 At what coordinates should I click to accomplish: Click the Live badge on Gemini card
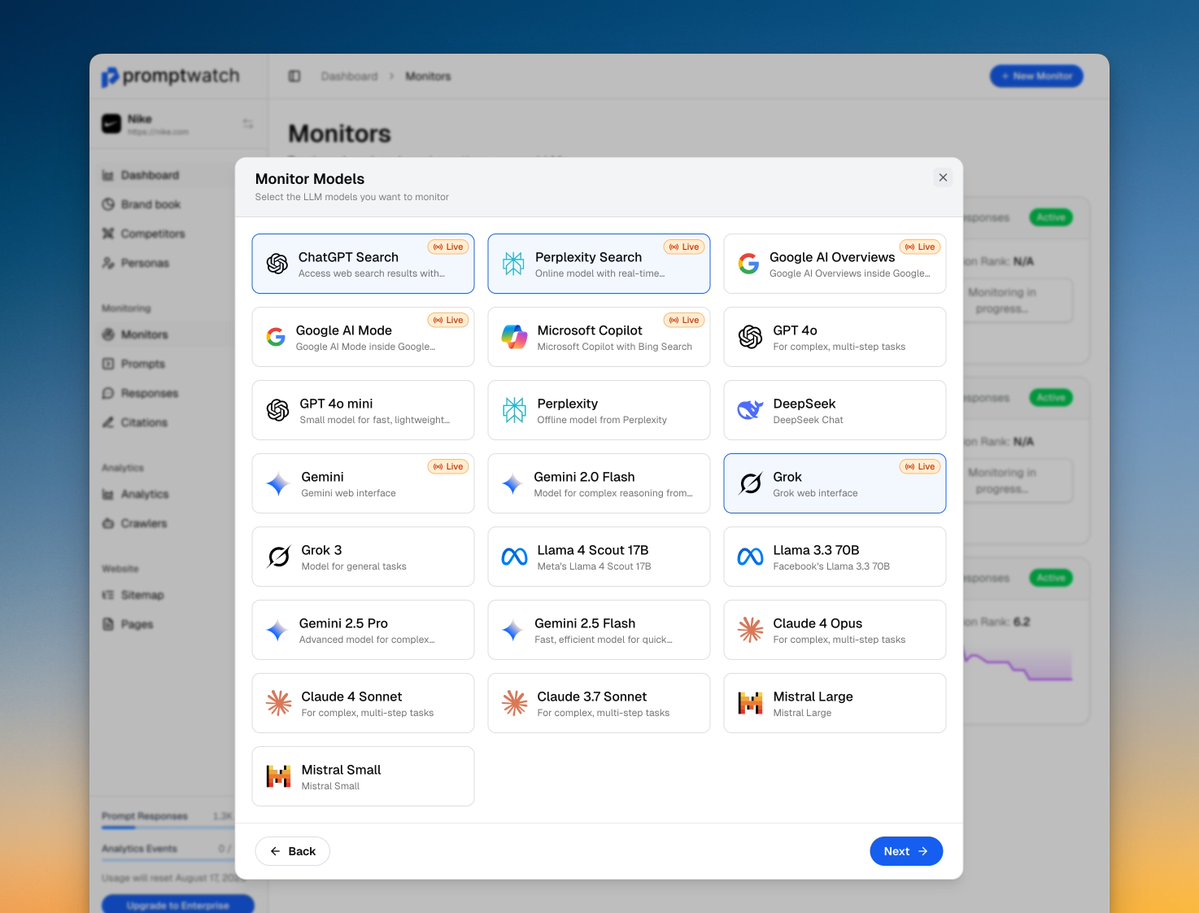(447, 466)
